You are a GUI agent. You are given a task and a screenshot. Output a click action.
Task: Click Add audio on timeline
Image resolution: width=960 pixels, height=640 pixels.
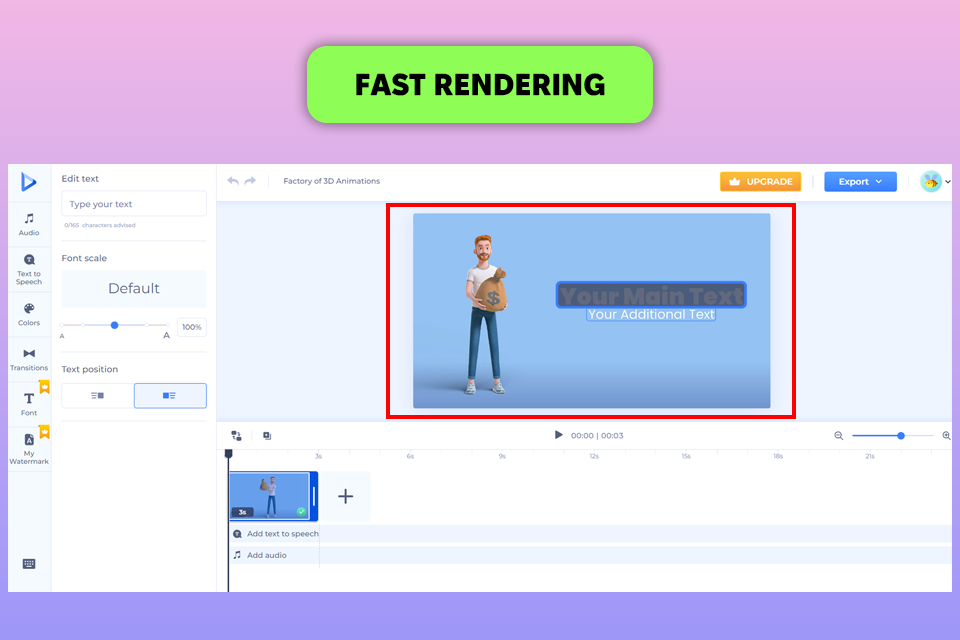267,555
